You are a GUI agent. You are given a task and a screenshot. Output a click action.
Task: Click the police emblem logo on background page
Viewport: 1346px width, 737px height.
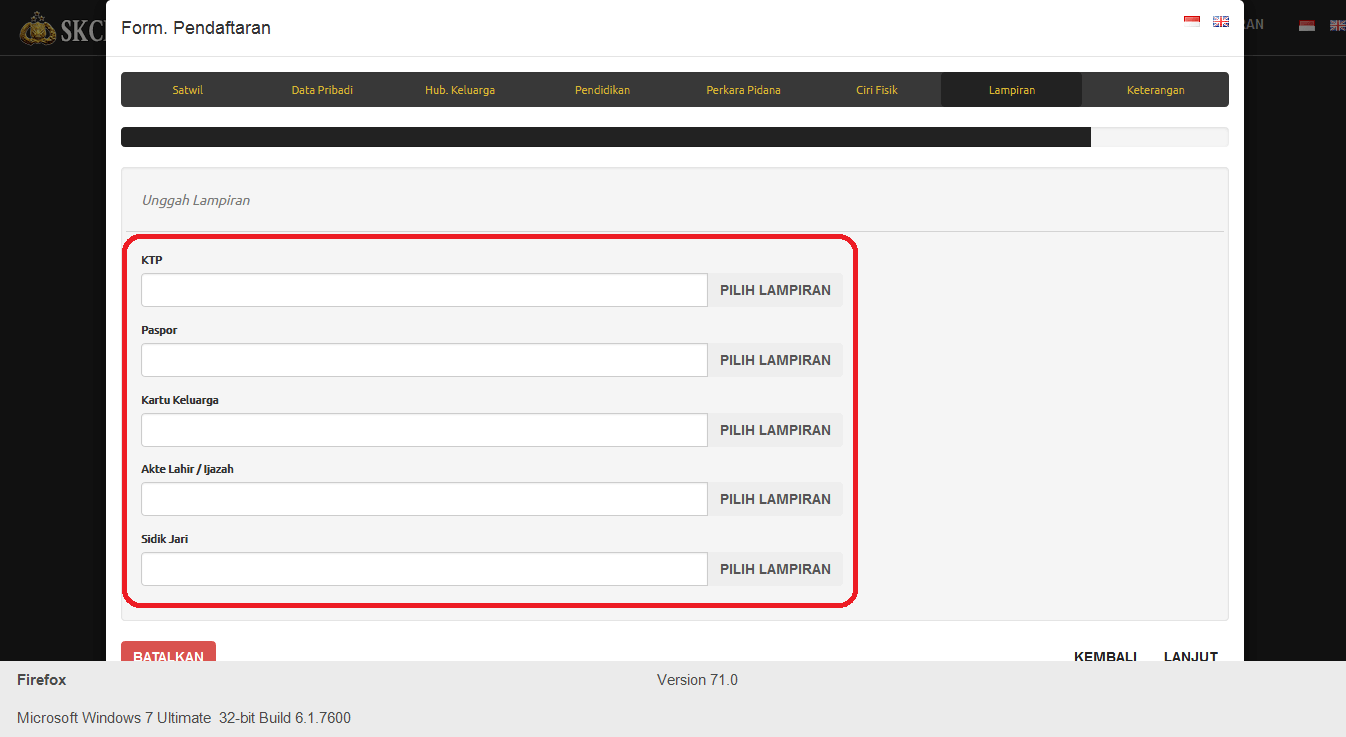38,28
